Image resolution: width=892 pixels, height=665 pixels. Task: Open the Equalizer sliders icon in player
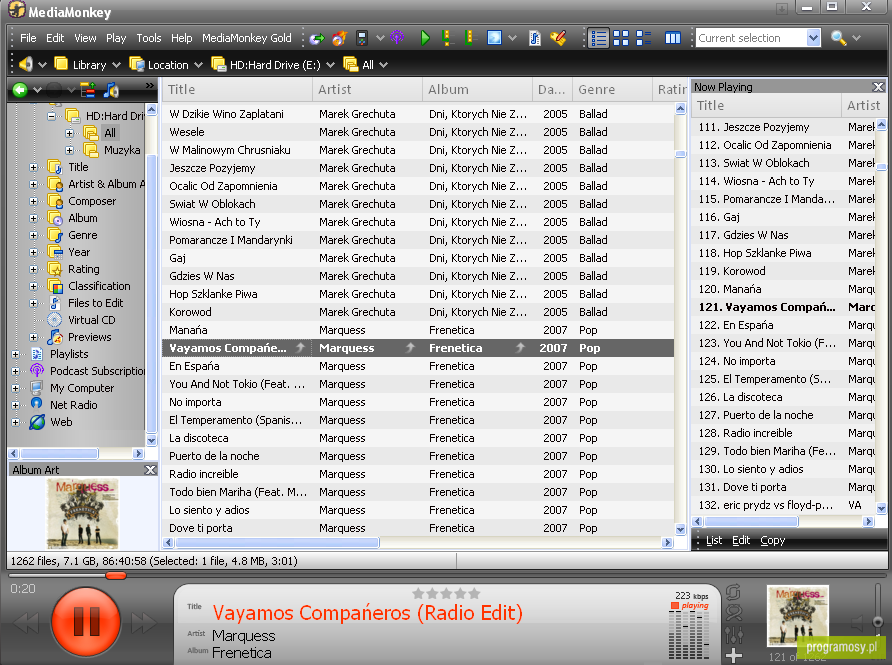(x=734, y=634)
